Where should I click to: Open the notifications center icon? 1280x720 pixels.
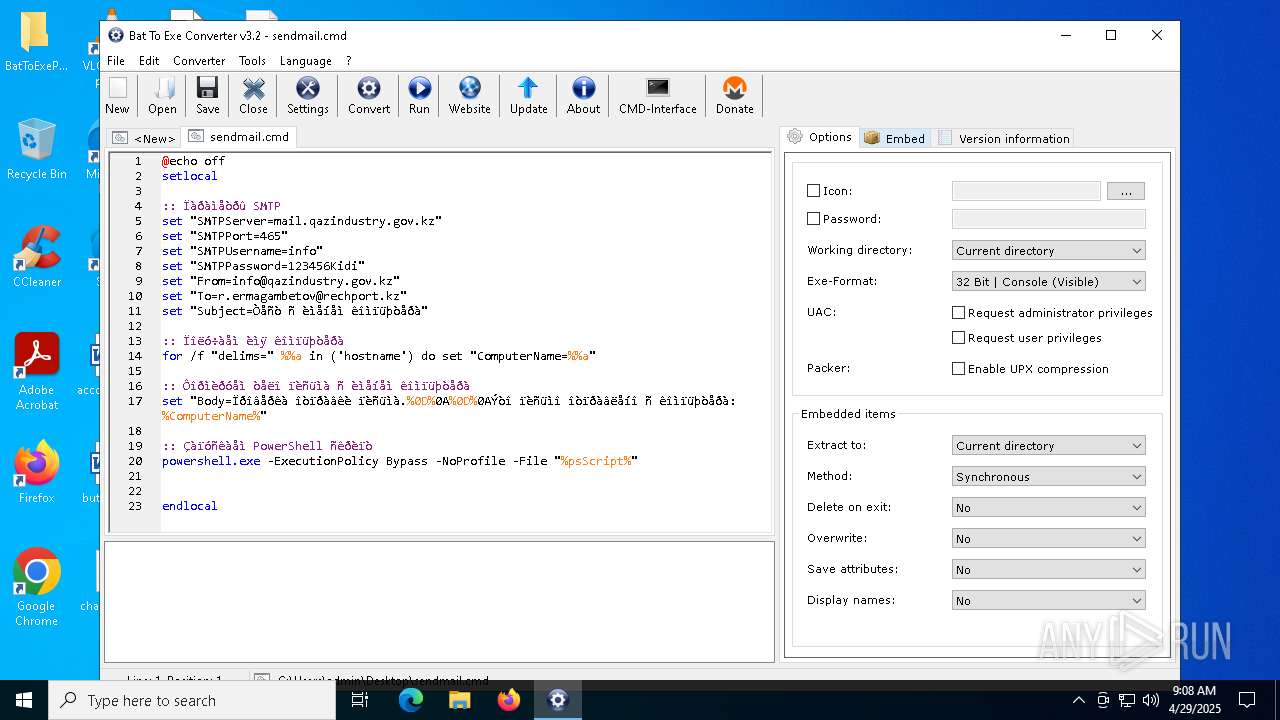click(1247, 700)
